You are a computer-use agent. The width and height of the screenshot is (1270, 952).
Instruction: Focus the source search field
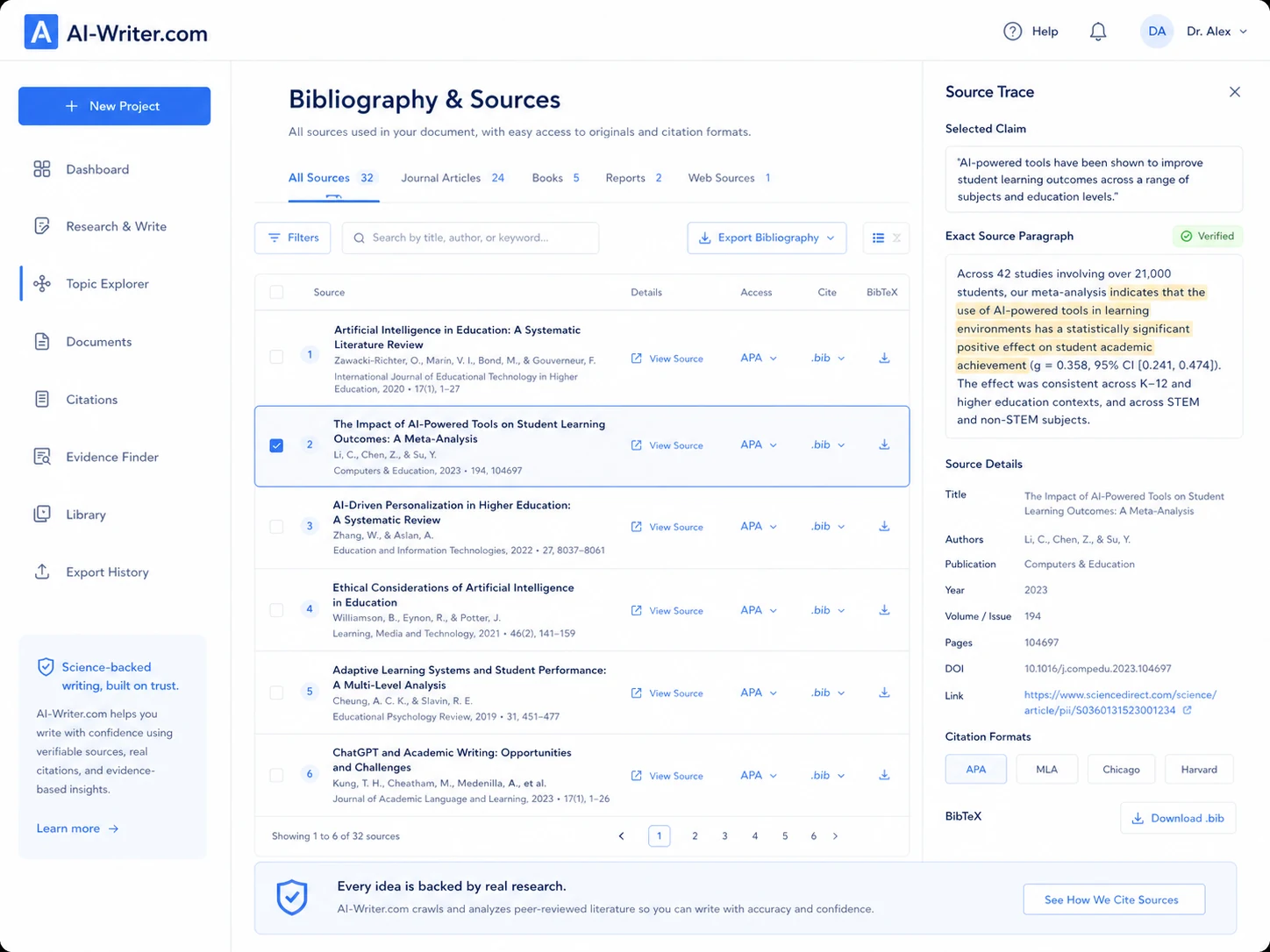click(470, 238)
